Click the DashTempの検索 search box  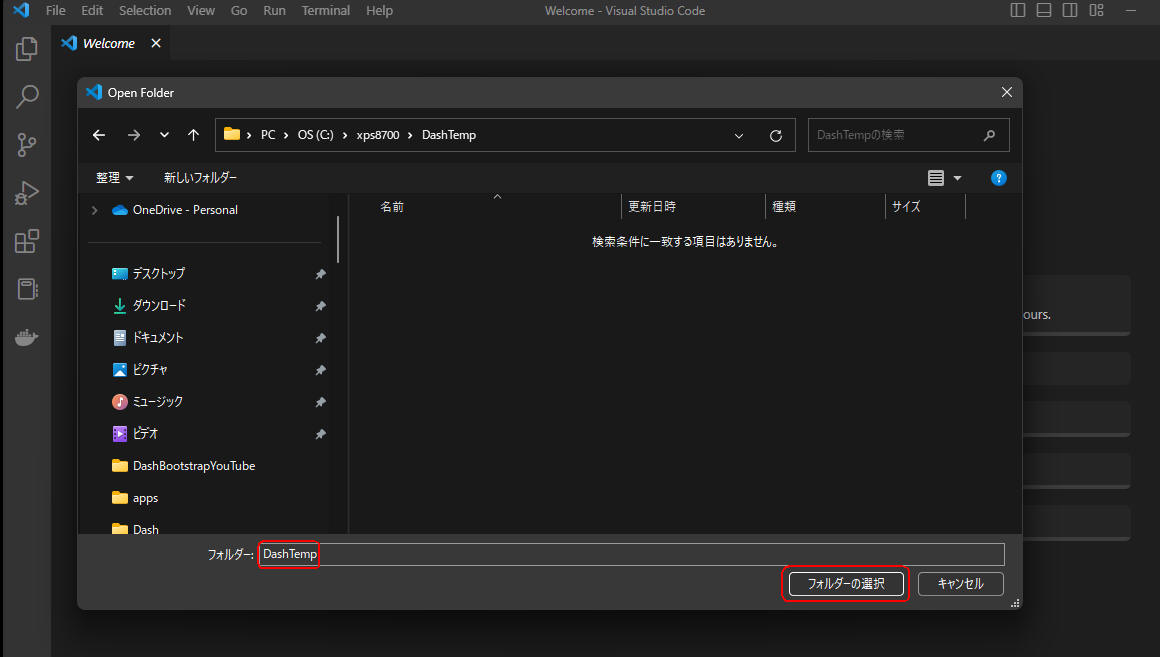908,135
